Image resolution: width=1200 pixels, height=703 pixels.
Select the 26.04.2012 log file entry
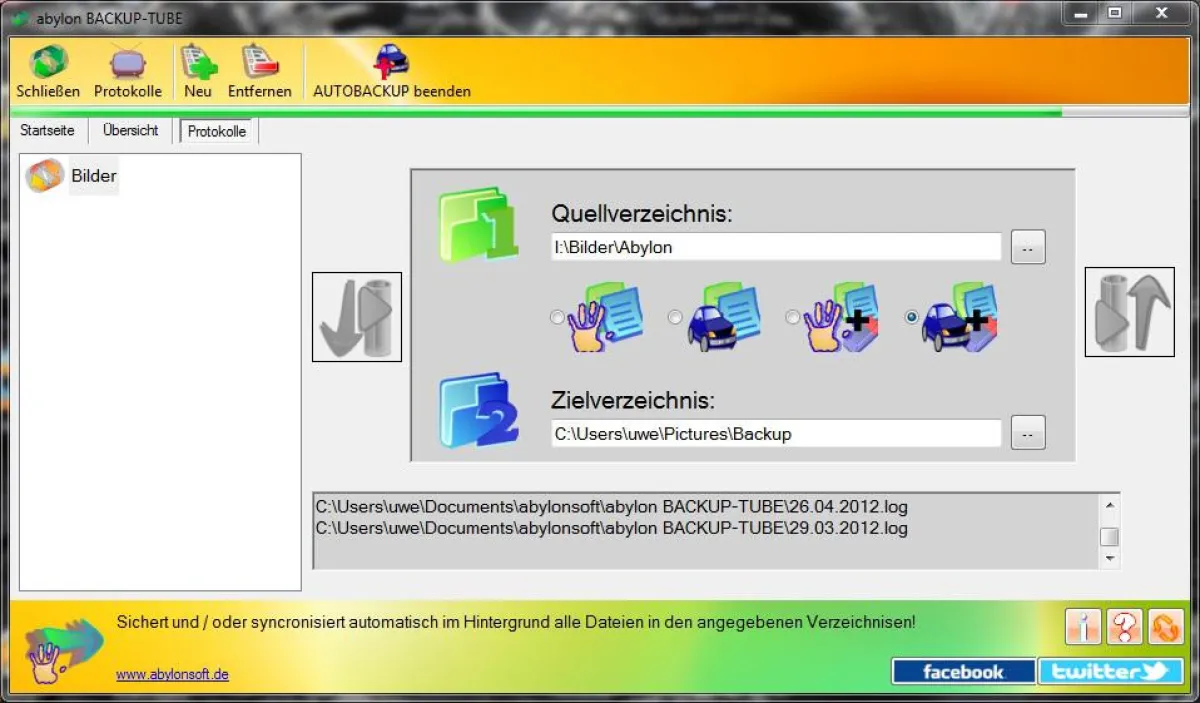click(x=612, y=507)
